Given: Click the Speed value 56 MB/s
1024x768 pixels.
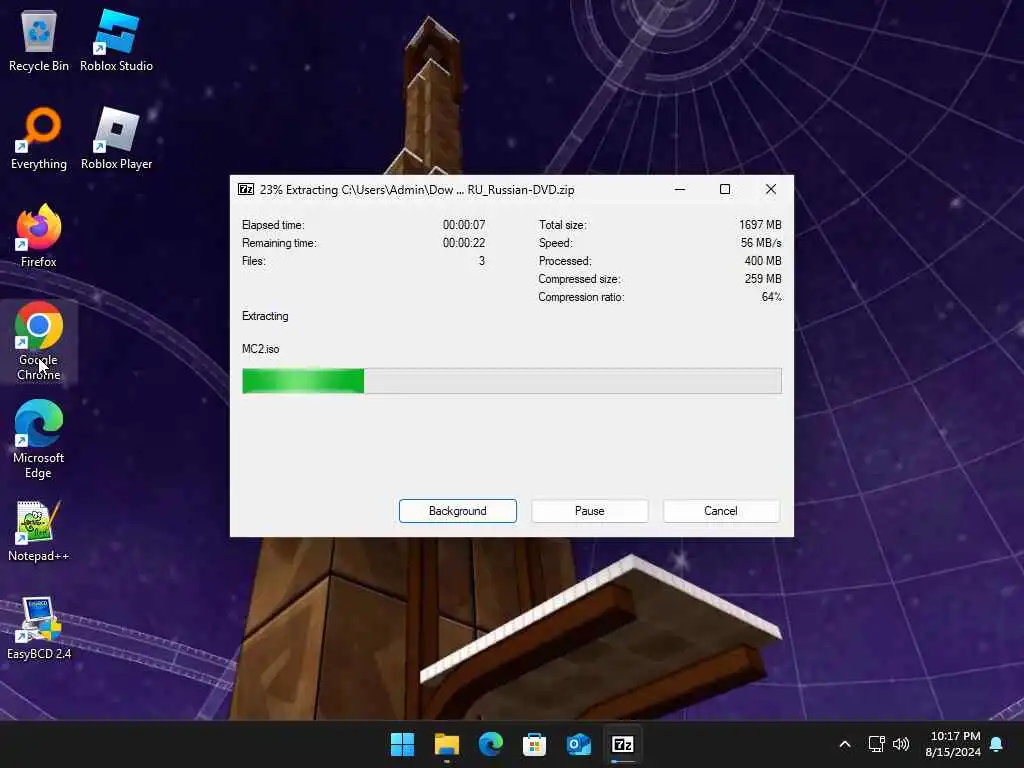Looking at the screenshot, I should [761, 243].
